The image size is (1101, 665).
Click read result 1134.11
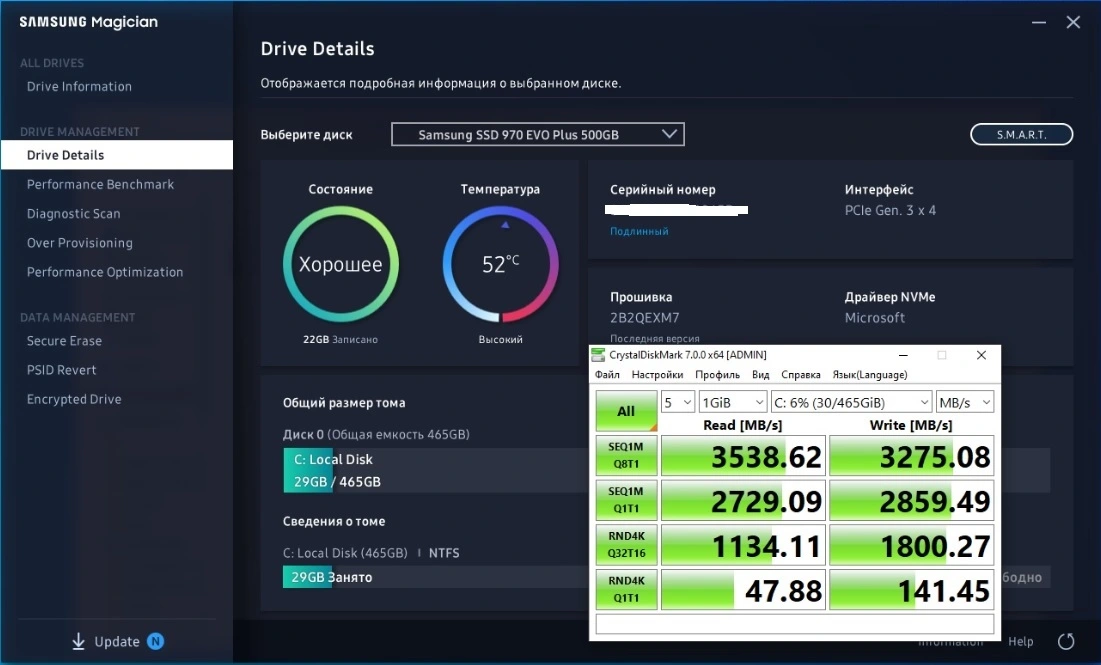click(743, 546)
